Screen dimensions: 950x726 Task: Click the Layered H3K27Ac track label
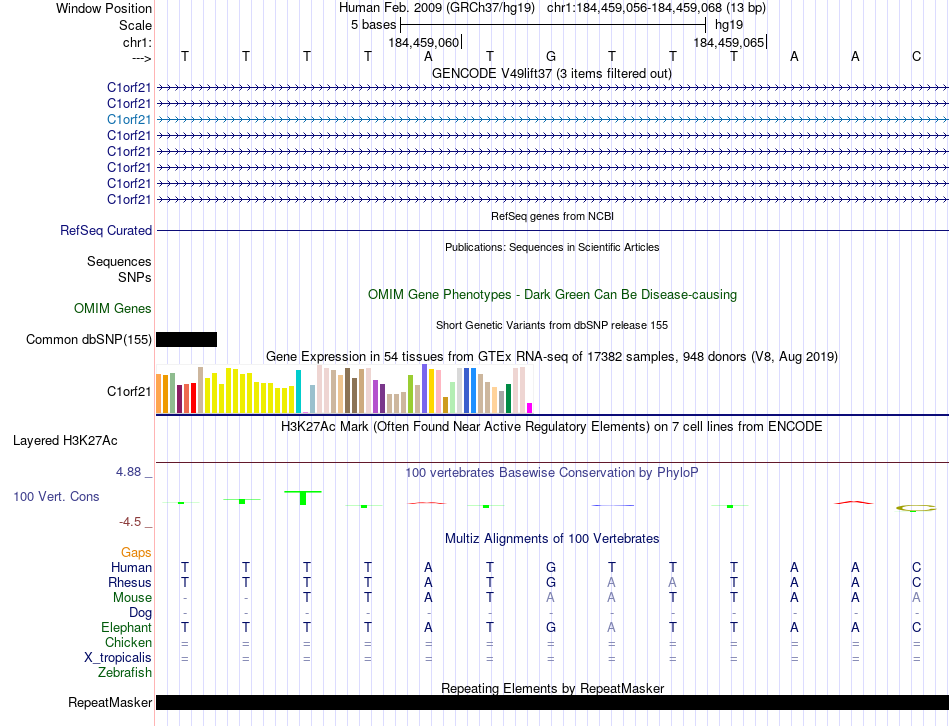(x=65, y=441)
